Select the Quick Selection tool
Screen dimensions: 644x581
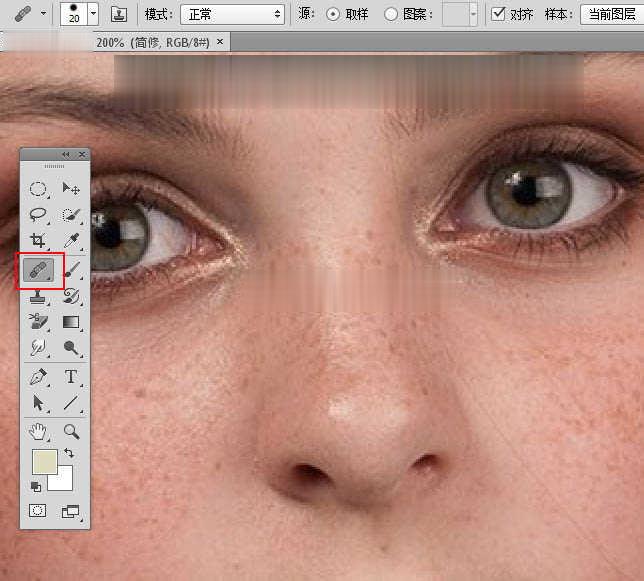point(71,215)
